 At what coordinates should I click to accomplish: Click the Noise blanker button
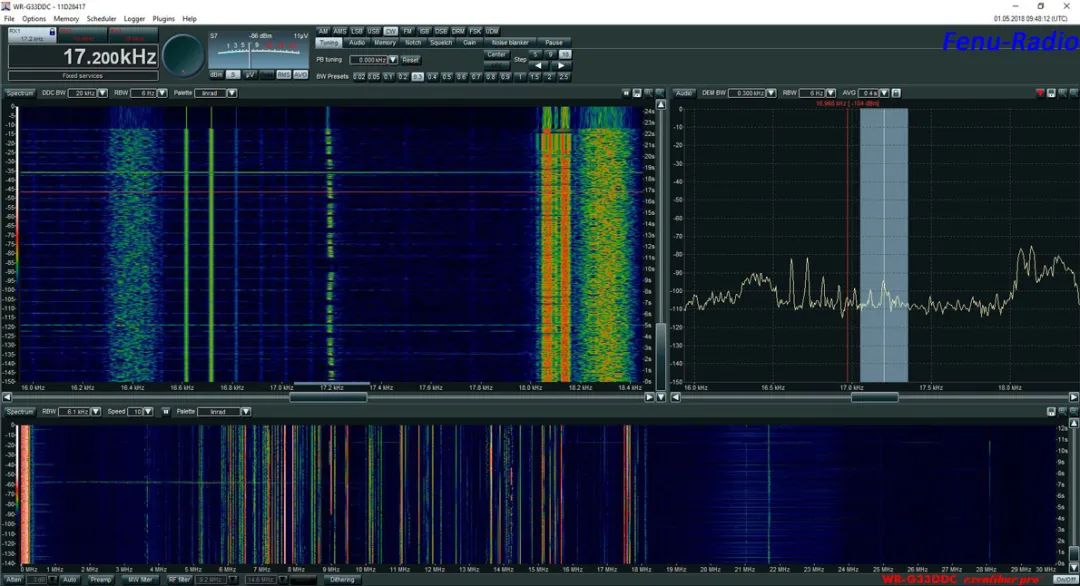pos(510,43)
